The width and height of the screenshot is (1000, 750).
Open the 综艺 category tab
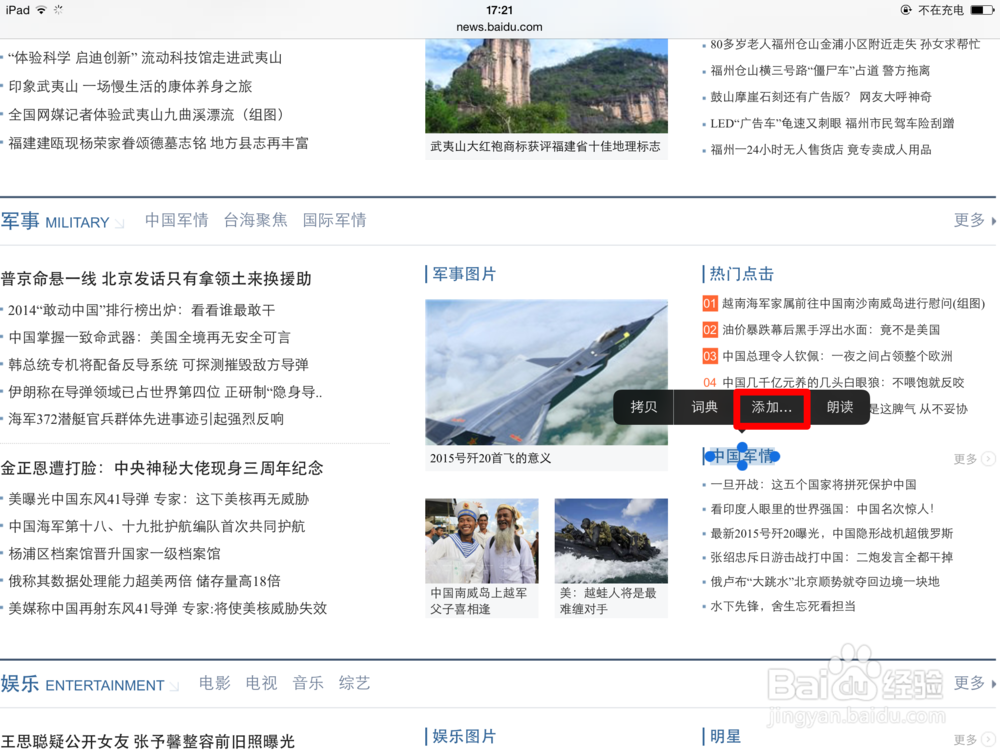[354, 684]
